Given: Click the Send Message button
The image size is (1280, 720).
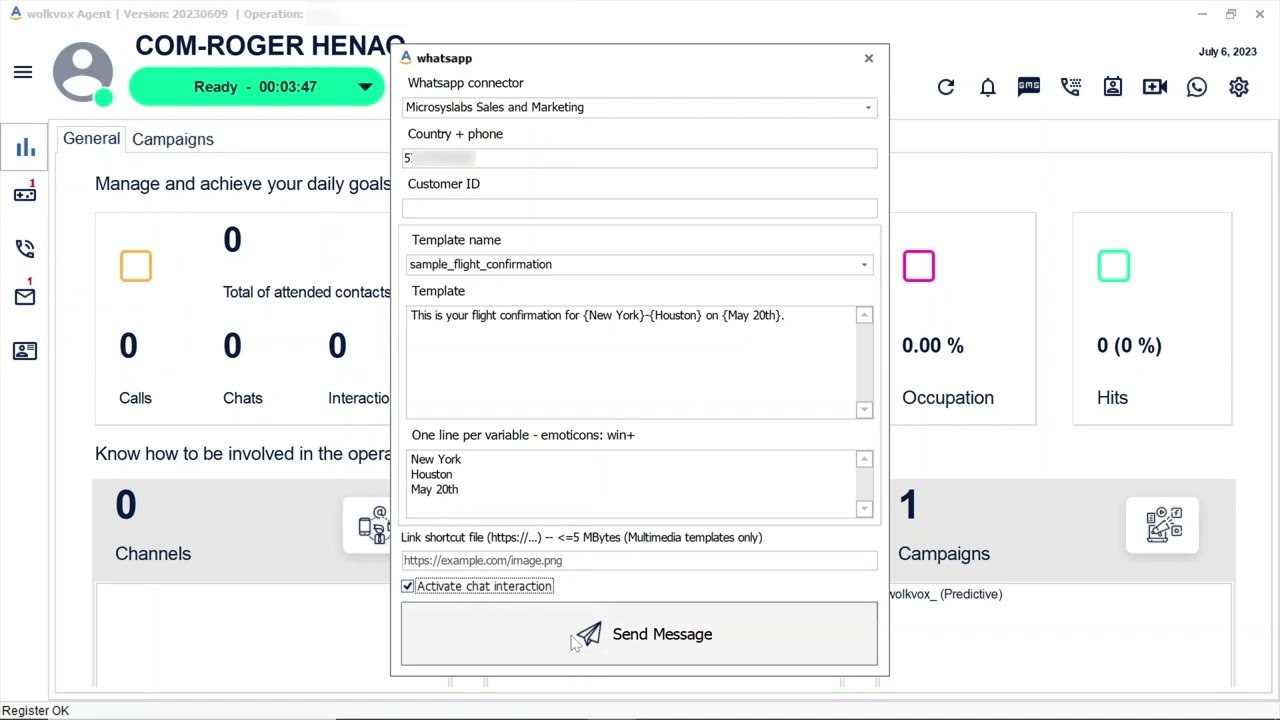Looking at the screenshot, I should (639, 634).
